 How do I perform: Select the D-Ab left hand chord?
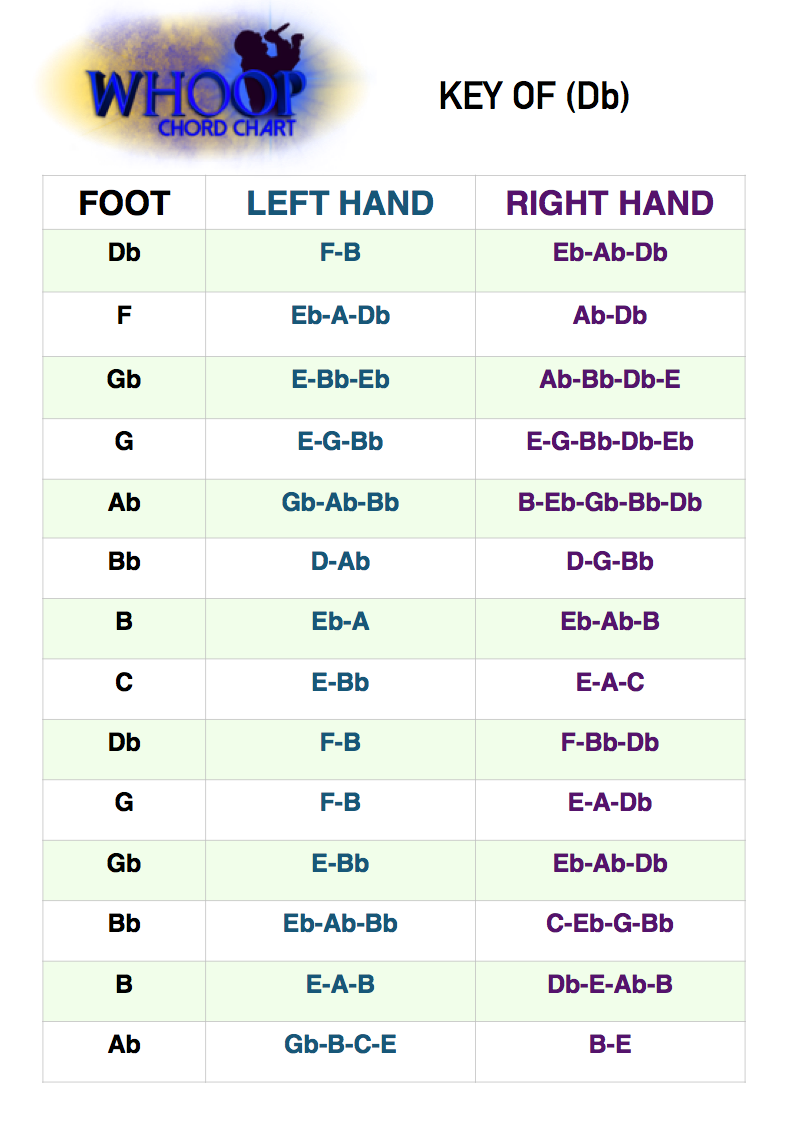click(x=340, y=562)
